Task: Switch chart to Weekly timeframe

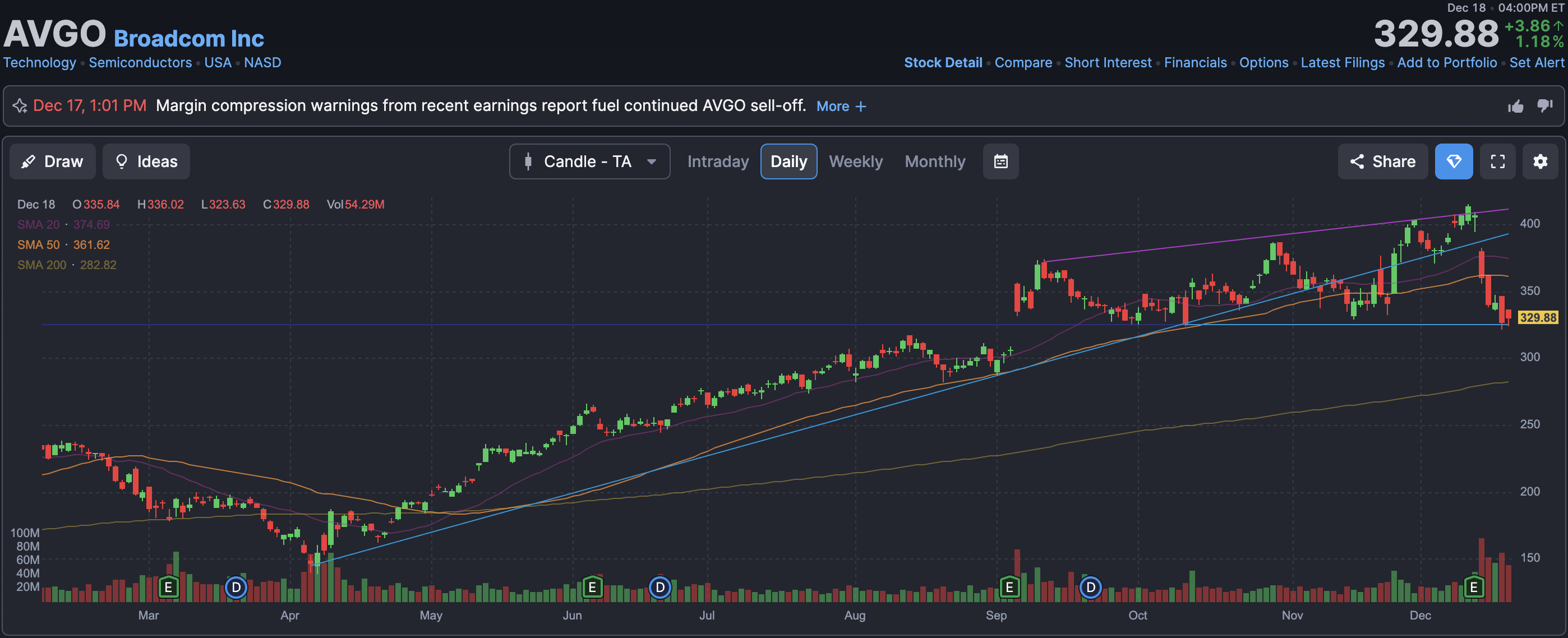Action: point(855,161)
